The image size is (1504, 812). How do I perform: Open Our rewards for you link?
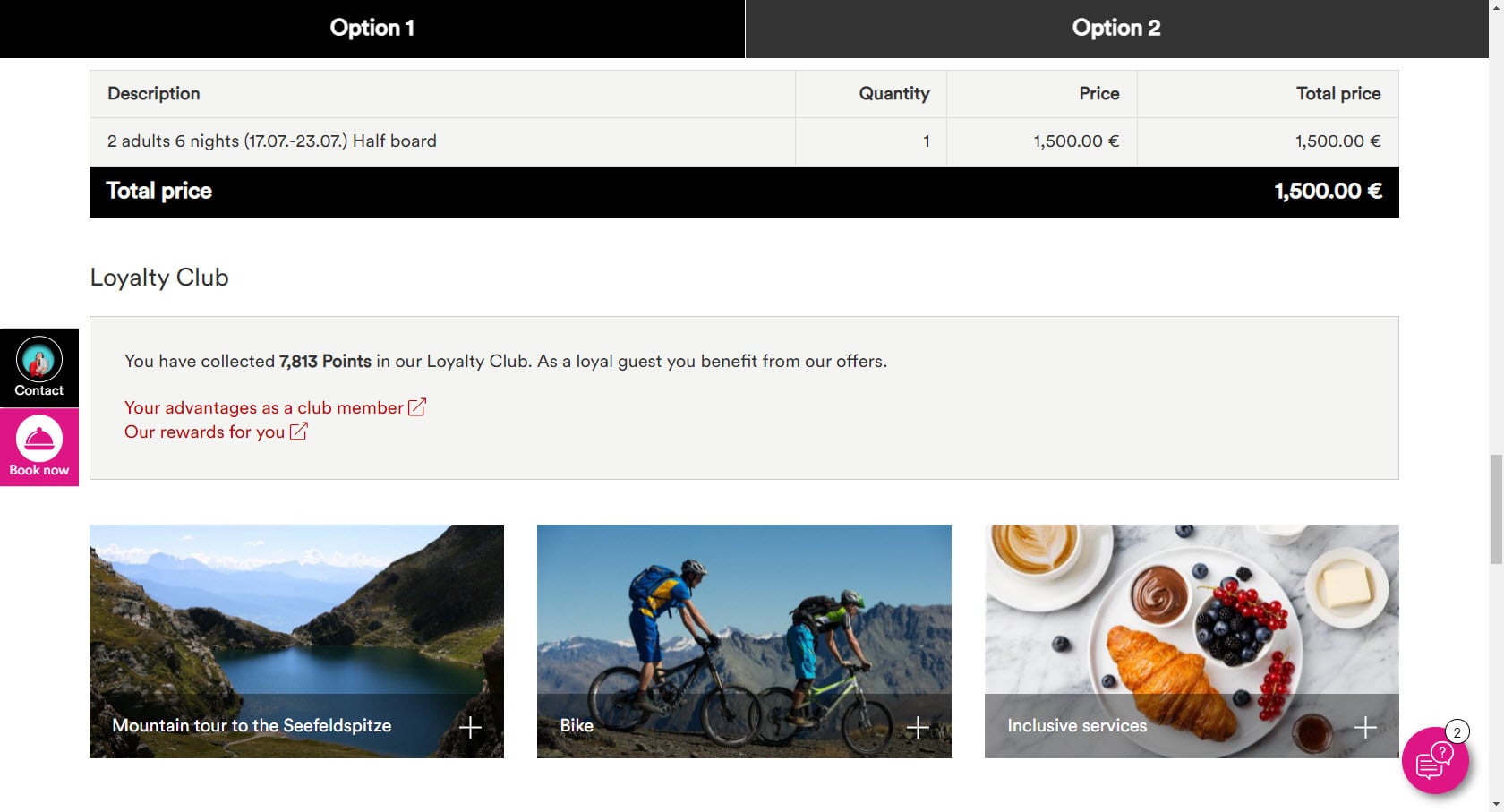click(x=204, y=432)
